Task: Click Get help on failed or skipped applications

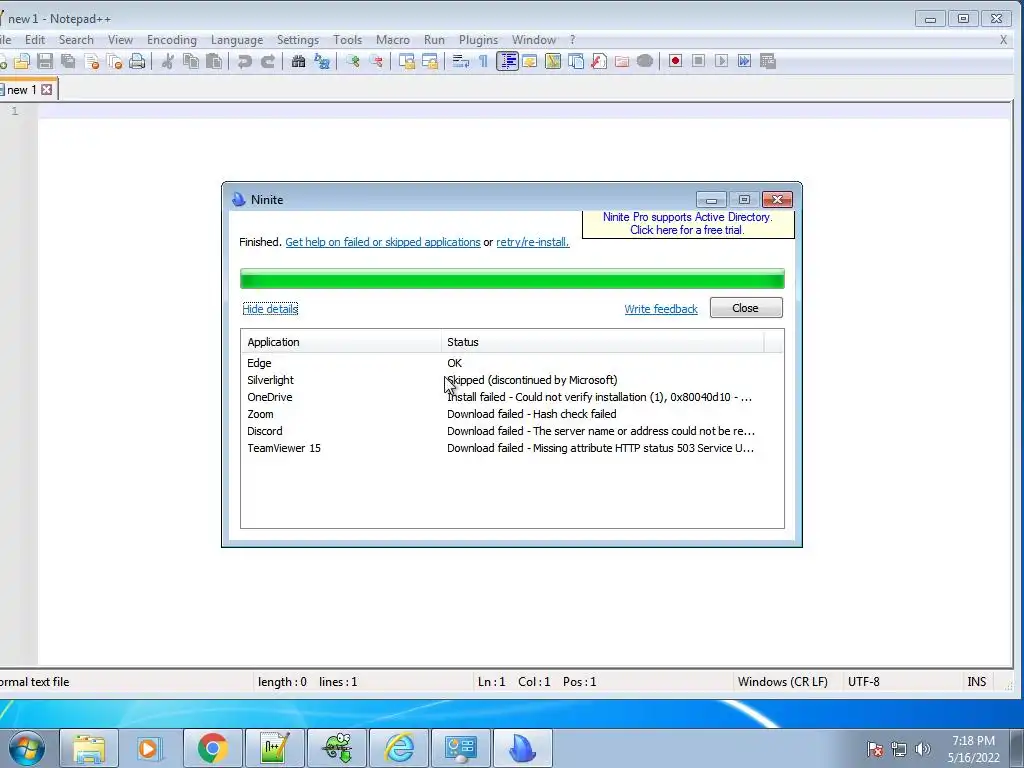Action: click(383, 242)
